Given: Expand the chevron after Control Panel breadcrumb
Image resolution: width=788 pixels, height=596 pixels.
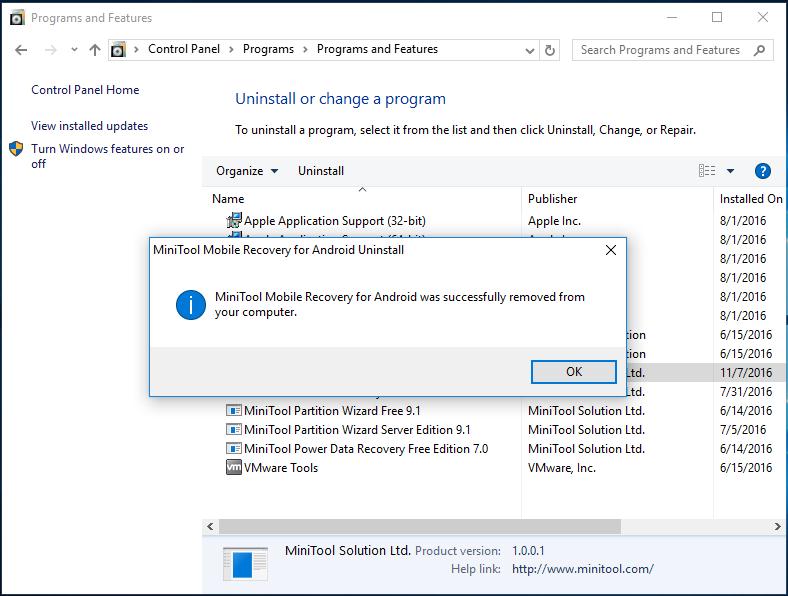Looking at the screenshot, I should click(x=232, y=50).
